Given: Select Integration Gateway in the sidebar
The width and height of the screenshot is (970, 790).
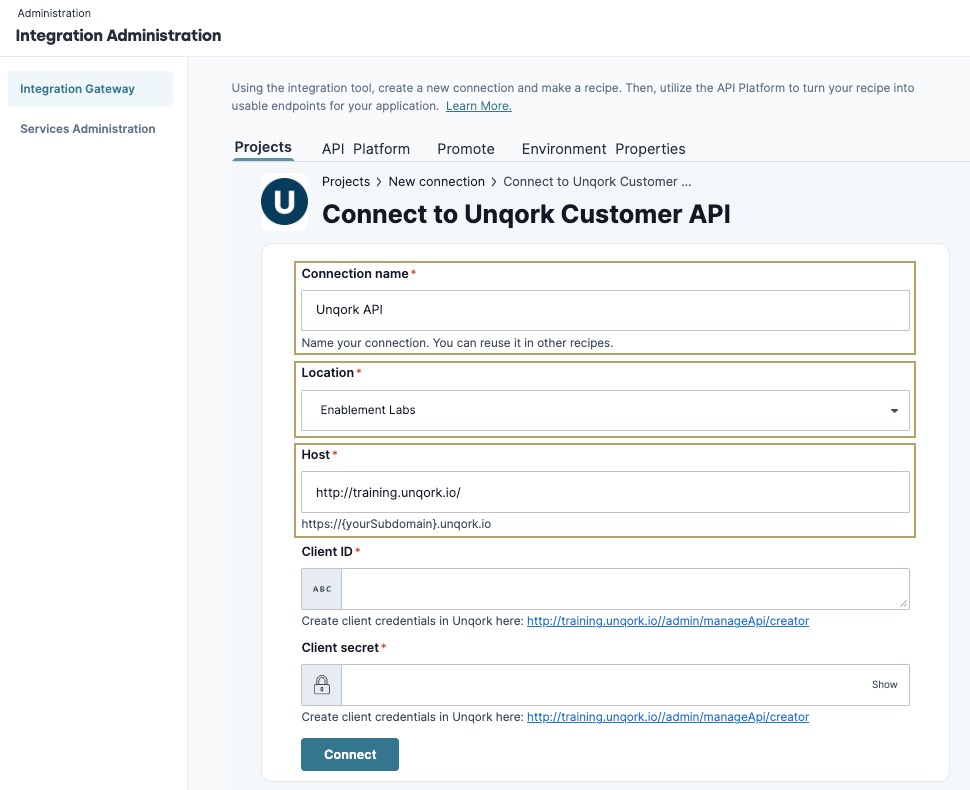Looking at the screenshot, I should click(x=90, y=89).
